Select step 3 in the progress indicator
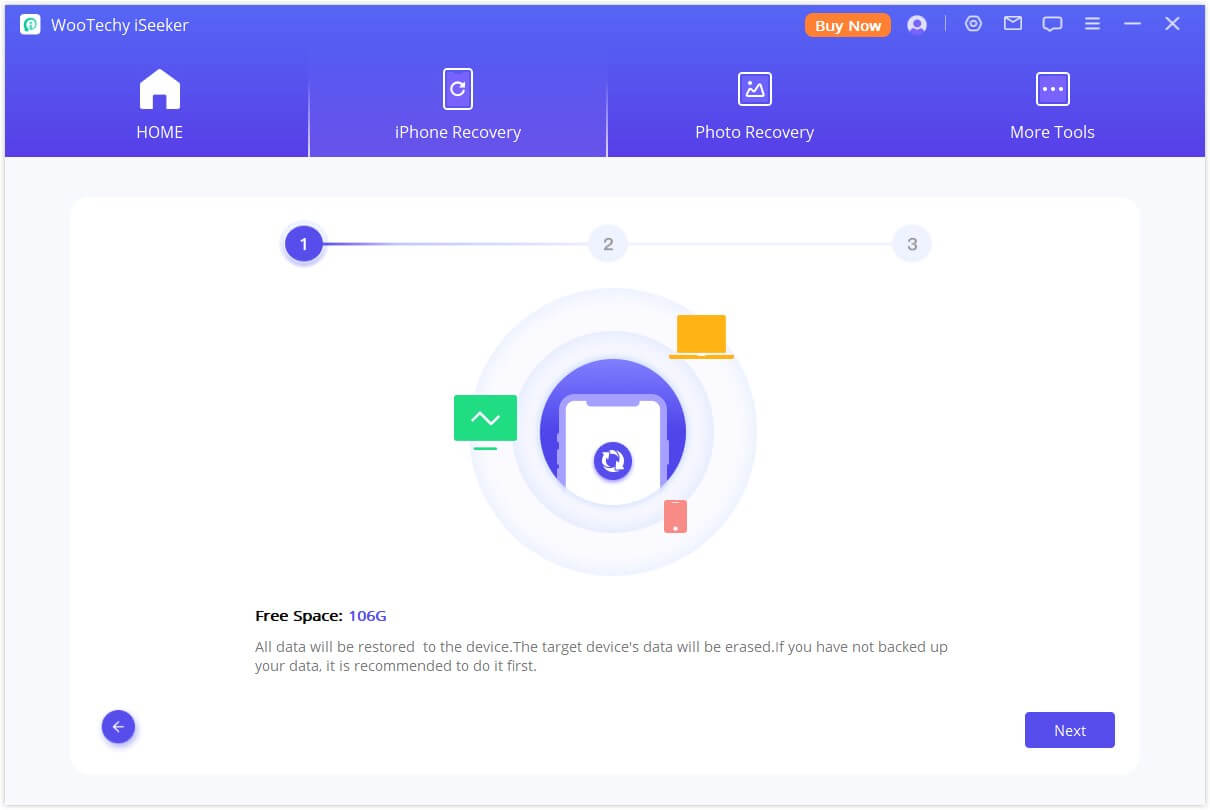 [x=911, y=244]
